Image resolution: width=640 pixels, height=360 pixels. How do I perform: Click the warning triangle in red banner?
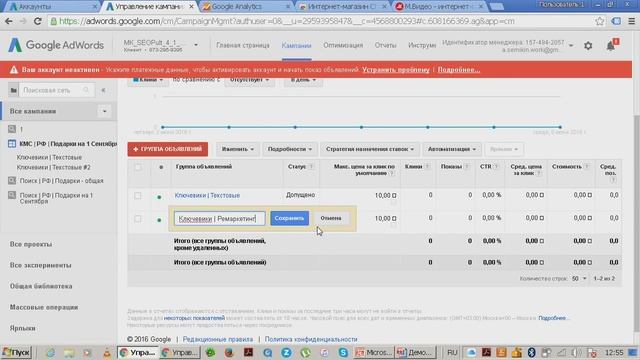tap(14, 70)
